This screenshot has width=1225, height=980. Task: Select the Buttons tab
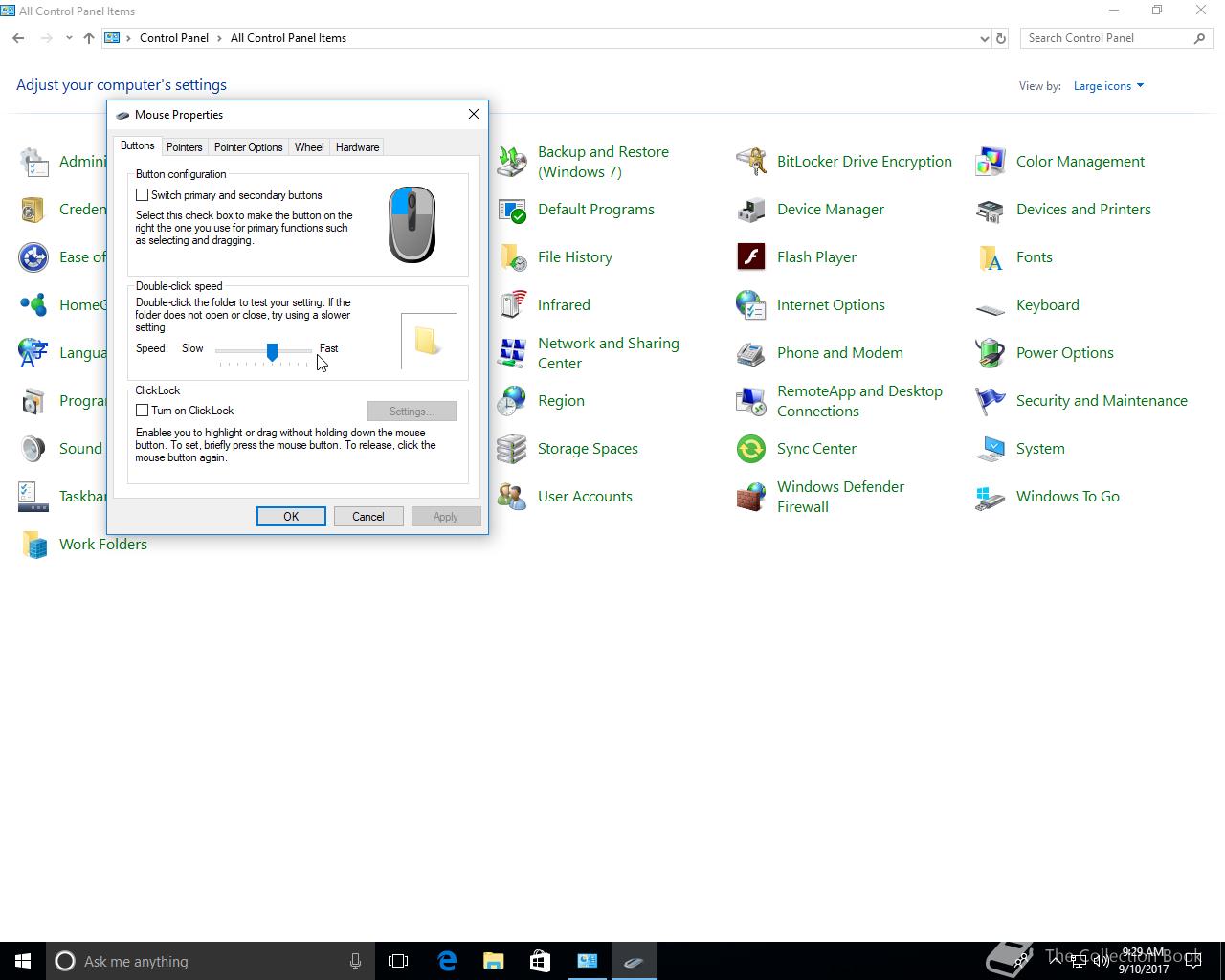coord(137,145)
